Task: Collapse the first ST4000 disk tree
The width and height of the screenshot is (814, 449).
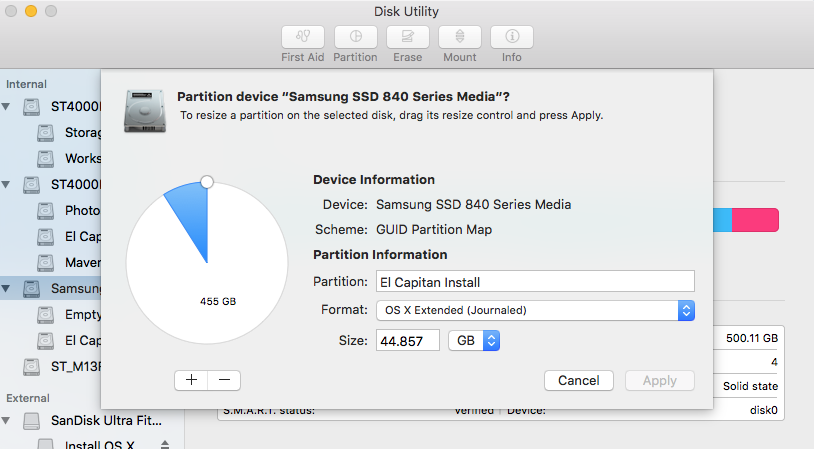Action: click(6, 107)
